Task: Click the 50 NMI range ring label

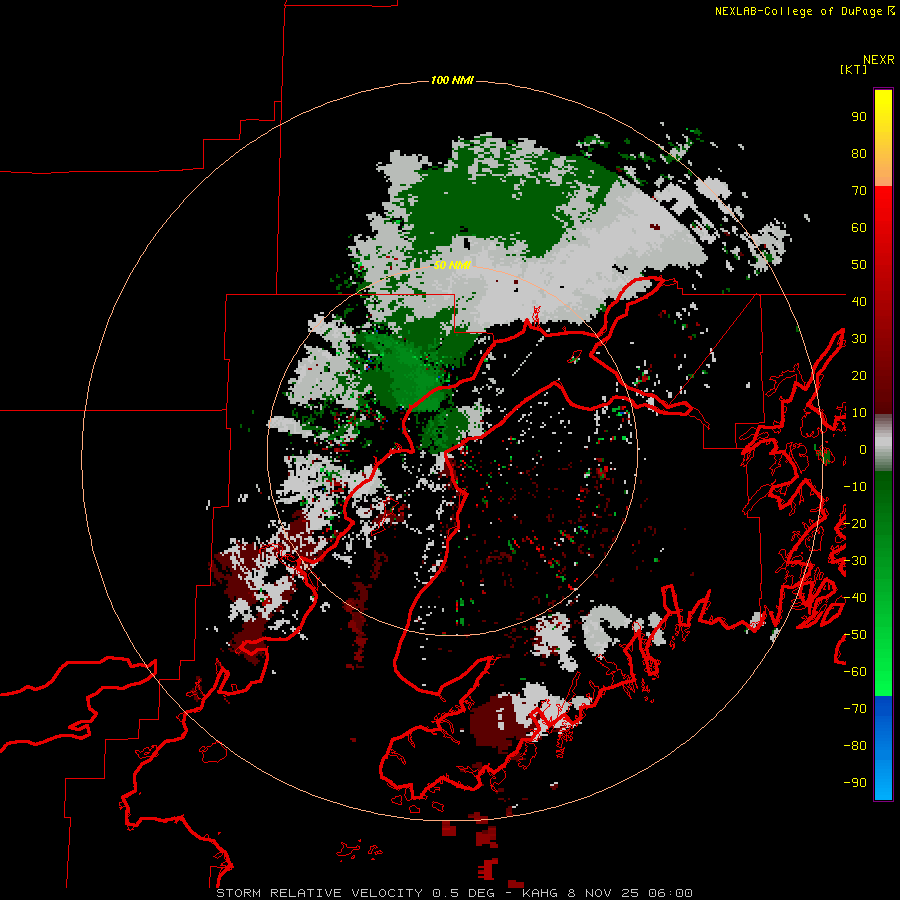Action: (x=452, y=265)
